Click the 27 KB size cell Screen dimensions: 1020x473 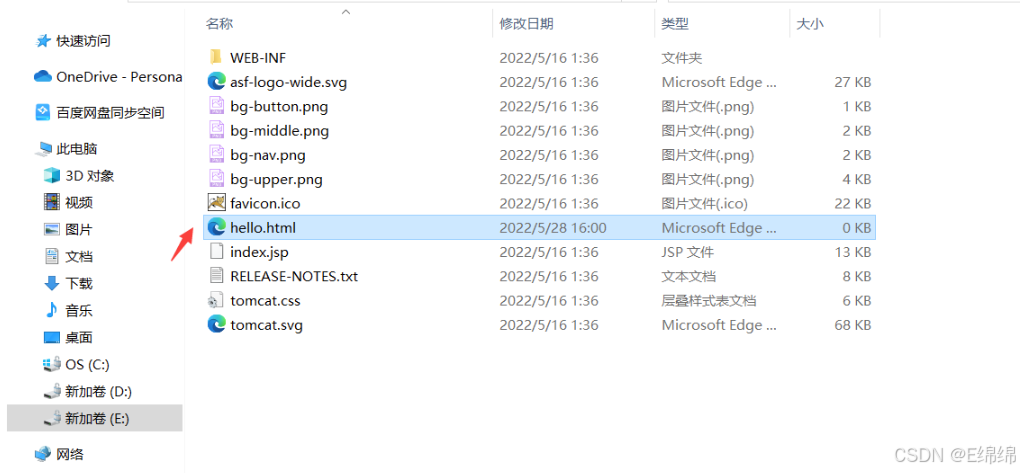tap(853, 82)
